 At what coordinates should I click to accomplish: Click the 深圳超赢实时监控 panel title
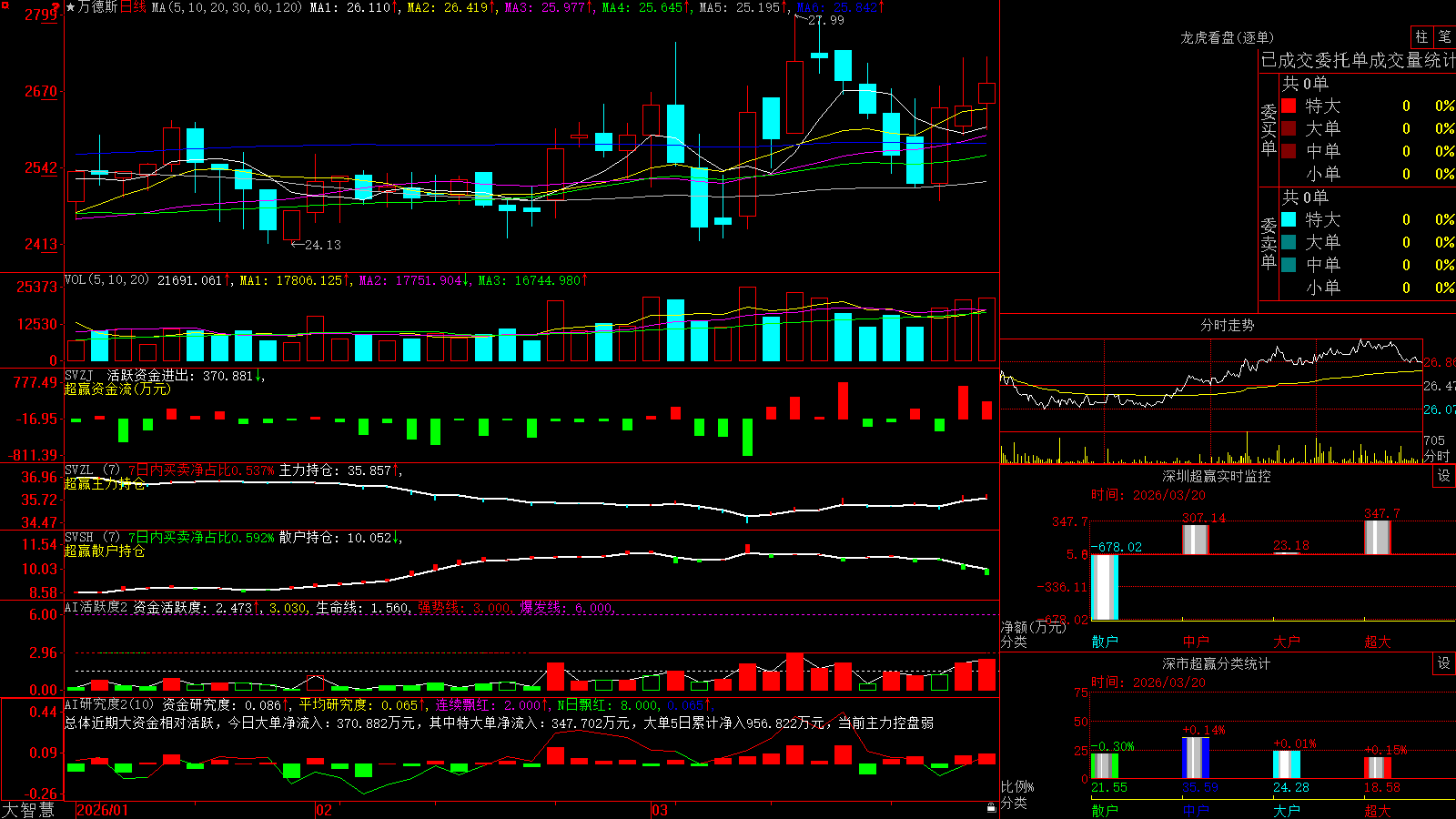(x=1216, y=476)
